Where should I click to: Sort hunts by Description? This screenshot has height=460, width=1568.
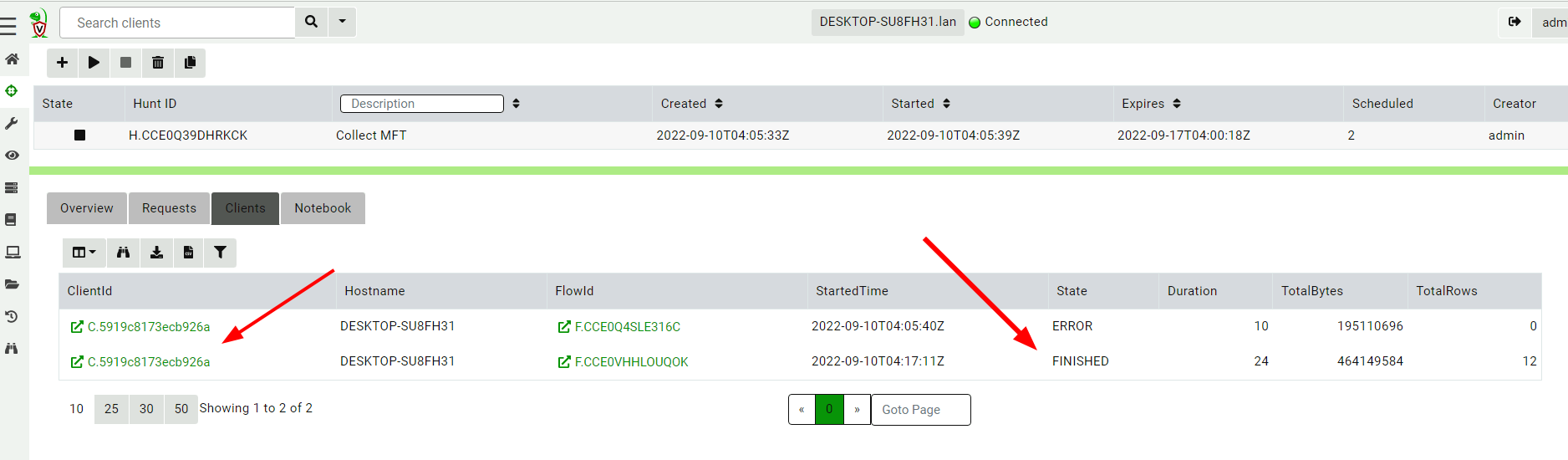coord(516,104)
